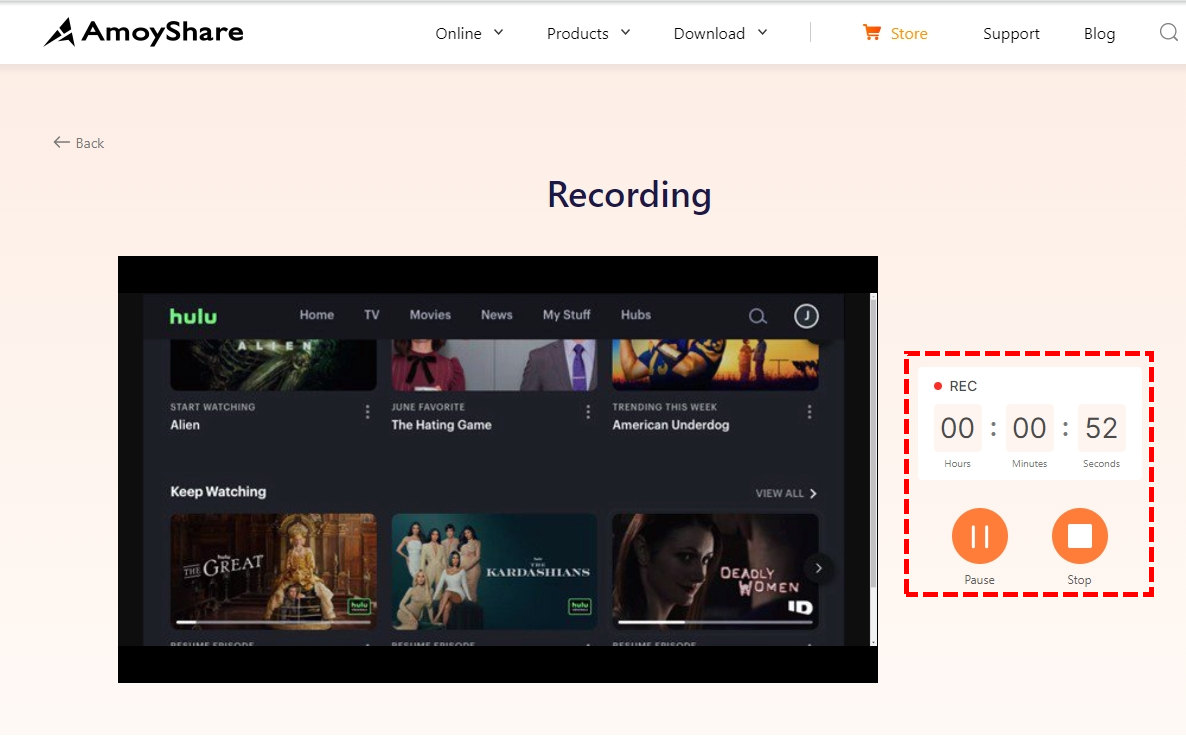
Task: Open the Hulu profile avatar icon
Action: click(x=806, y=315)
